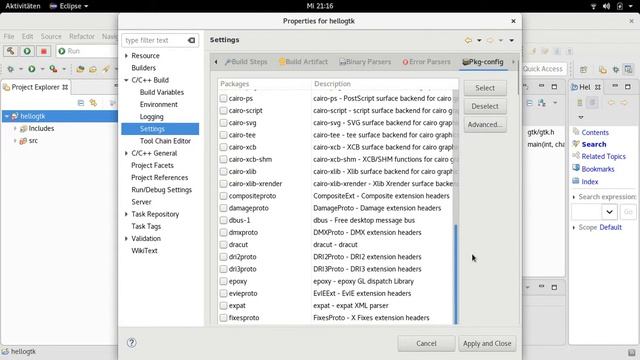
Task: Click the red stop toolbar icon
Action: 43,51
